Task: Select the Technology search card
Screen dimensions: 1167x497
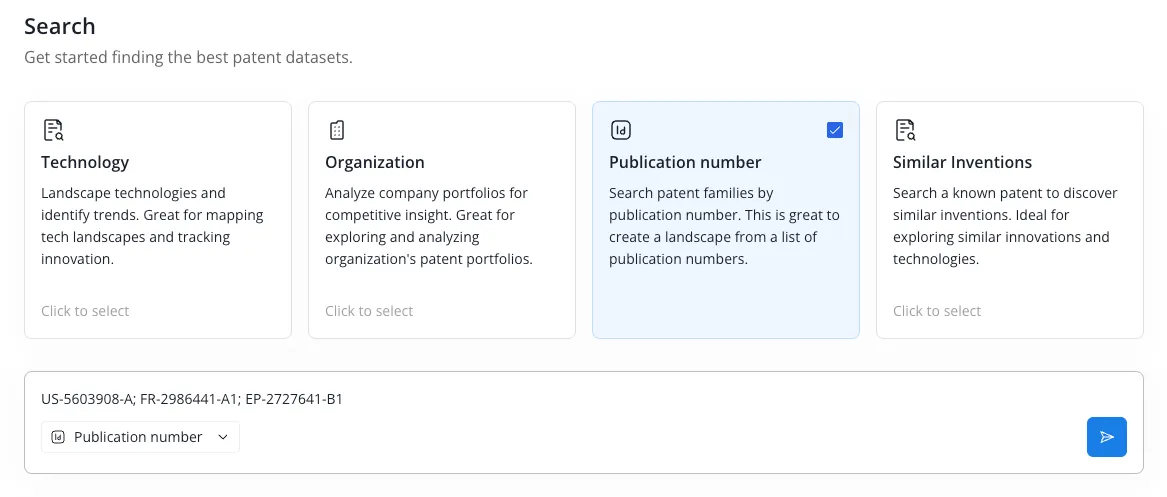Action: click(x=158, y=220)
